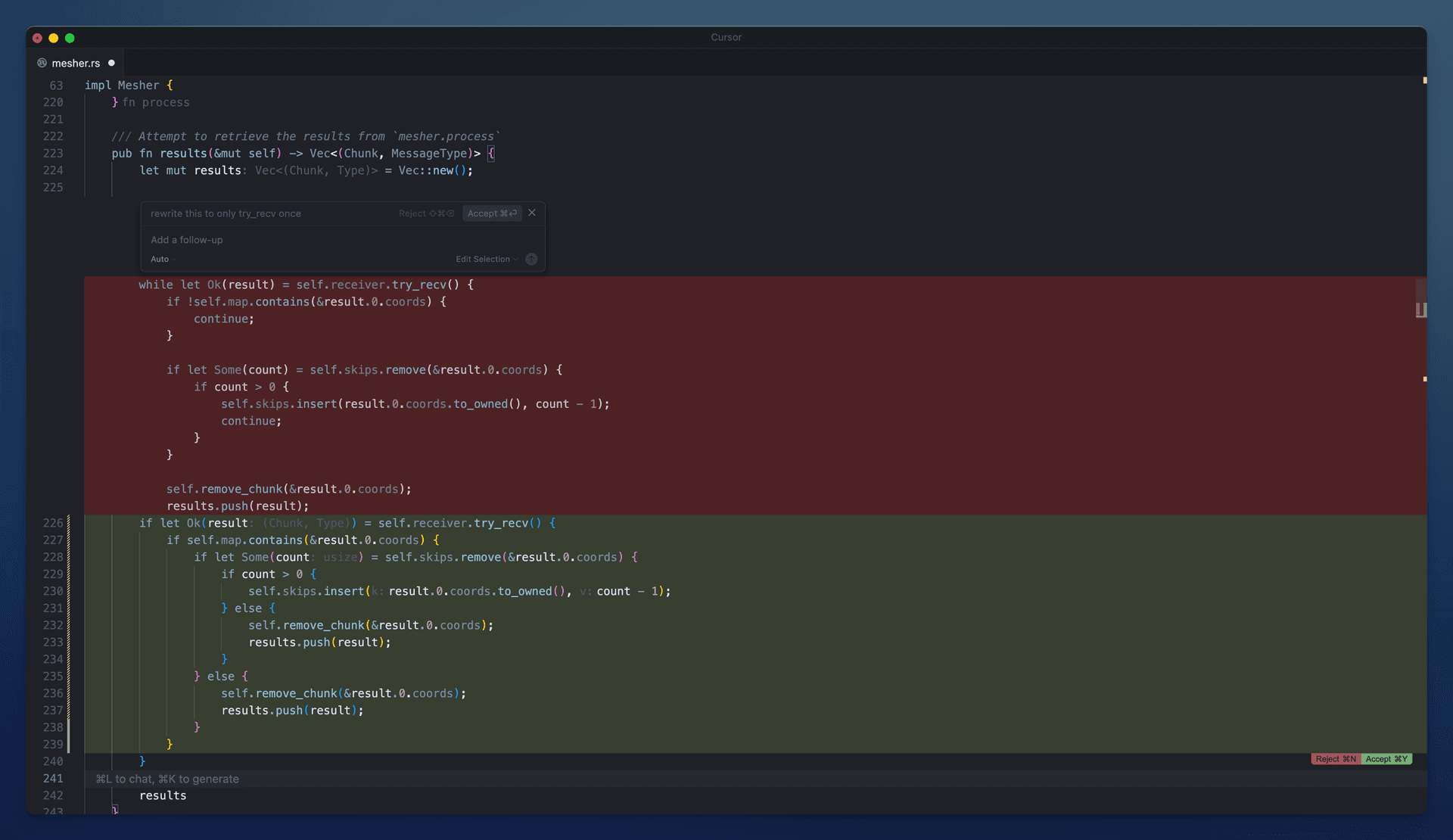
Task: Select the mesher.rs editor tab
Action: (x=76, y=63)
